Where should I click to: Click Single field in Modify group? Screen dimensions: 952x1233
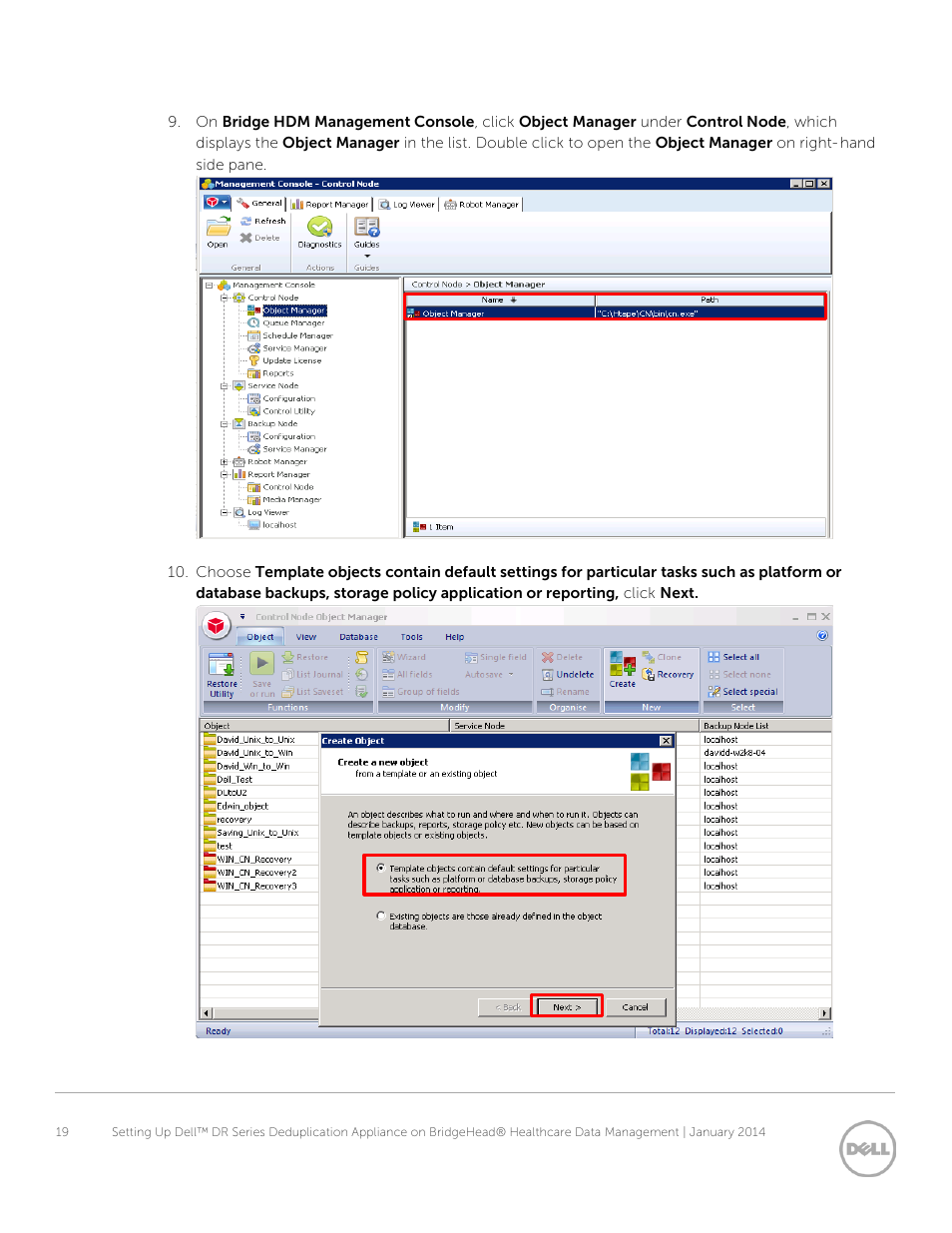495,658
